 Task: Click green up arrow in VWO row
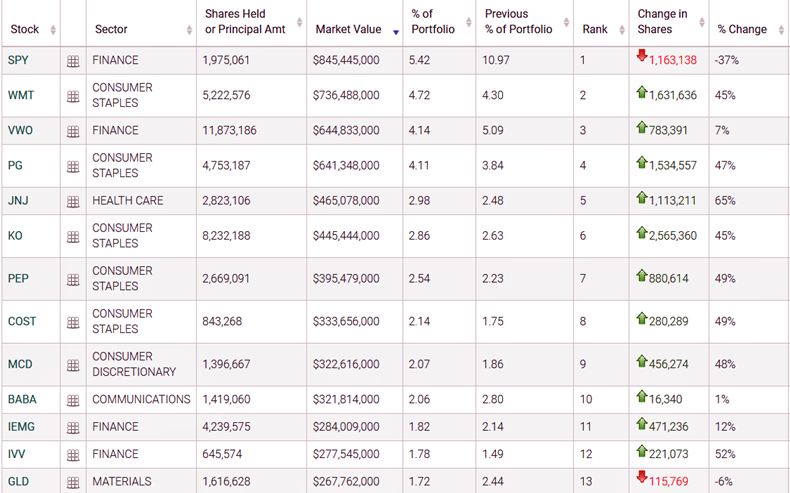[x=642, y=127]
